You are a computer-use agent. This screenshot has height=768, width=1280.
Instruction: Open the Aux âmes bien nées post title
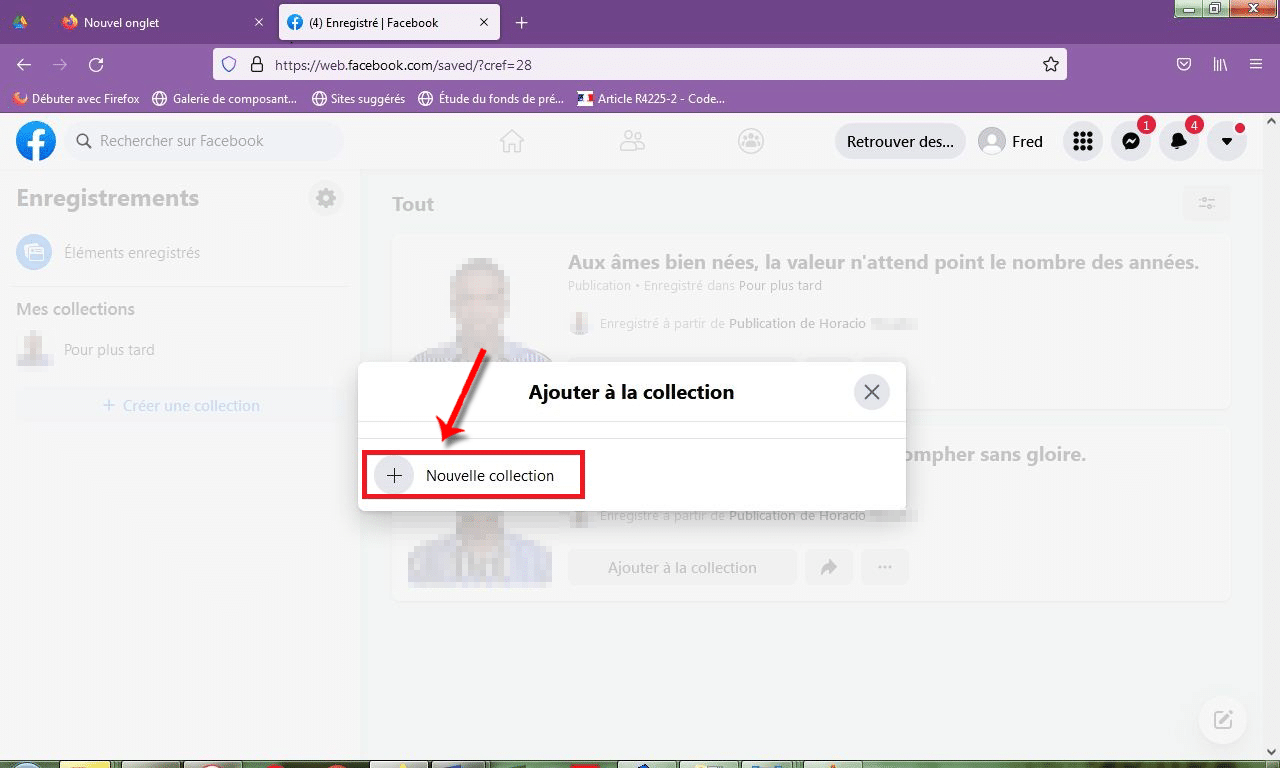(883, 262)
